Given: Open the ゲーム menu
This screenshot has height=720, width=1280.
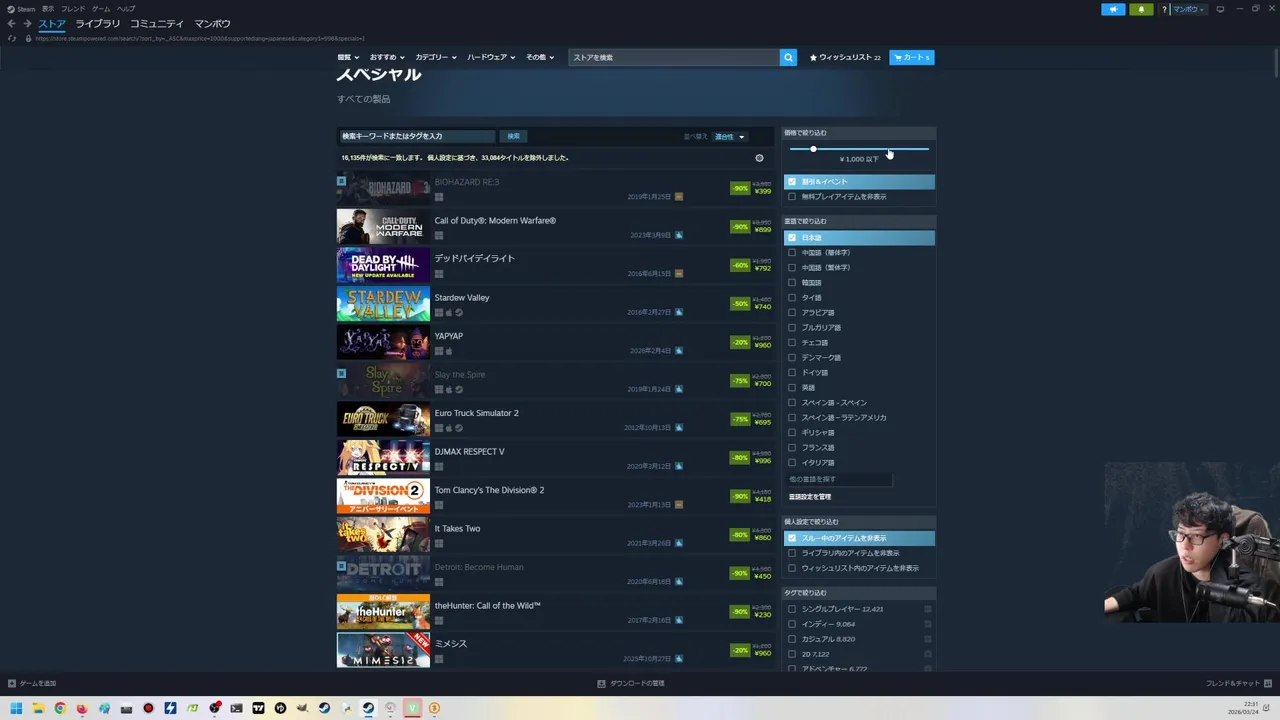Looking at the screenshot, I should pos(101,9).
